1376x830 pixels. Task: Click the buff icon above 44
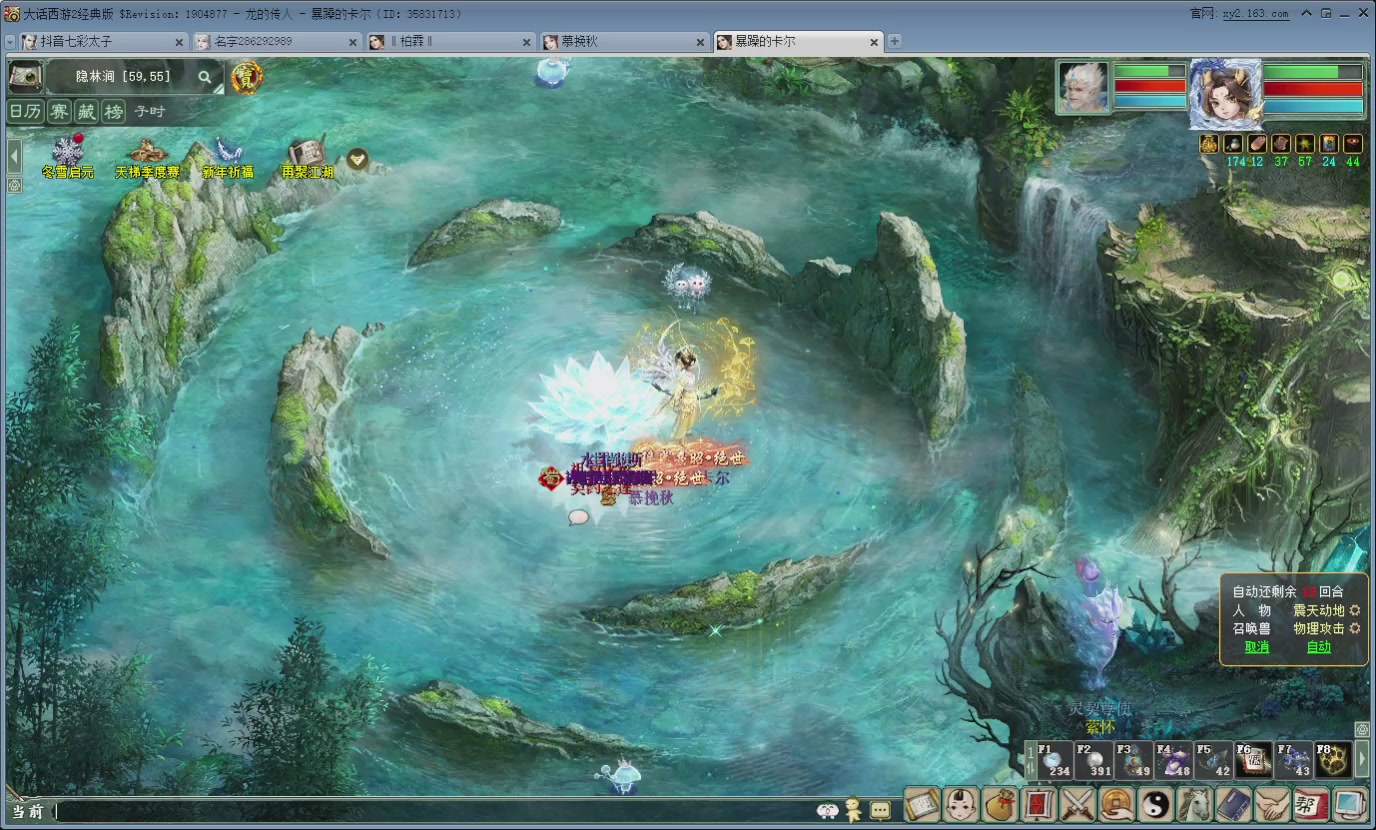pos(1353,144)
